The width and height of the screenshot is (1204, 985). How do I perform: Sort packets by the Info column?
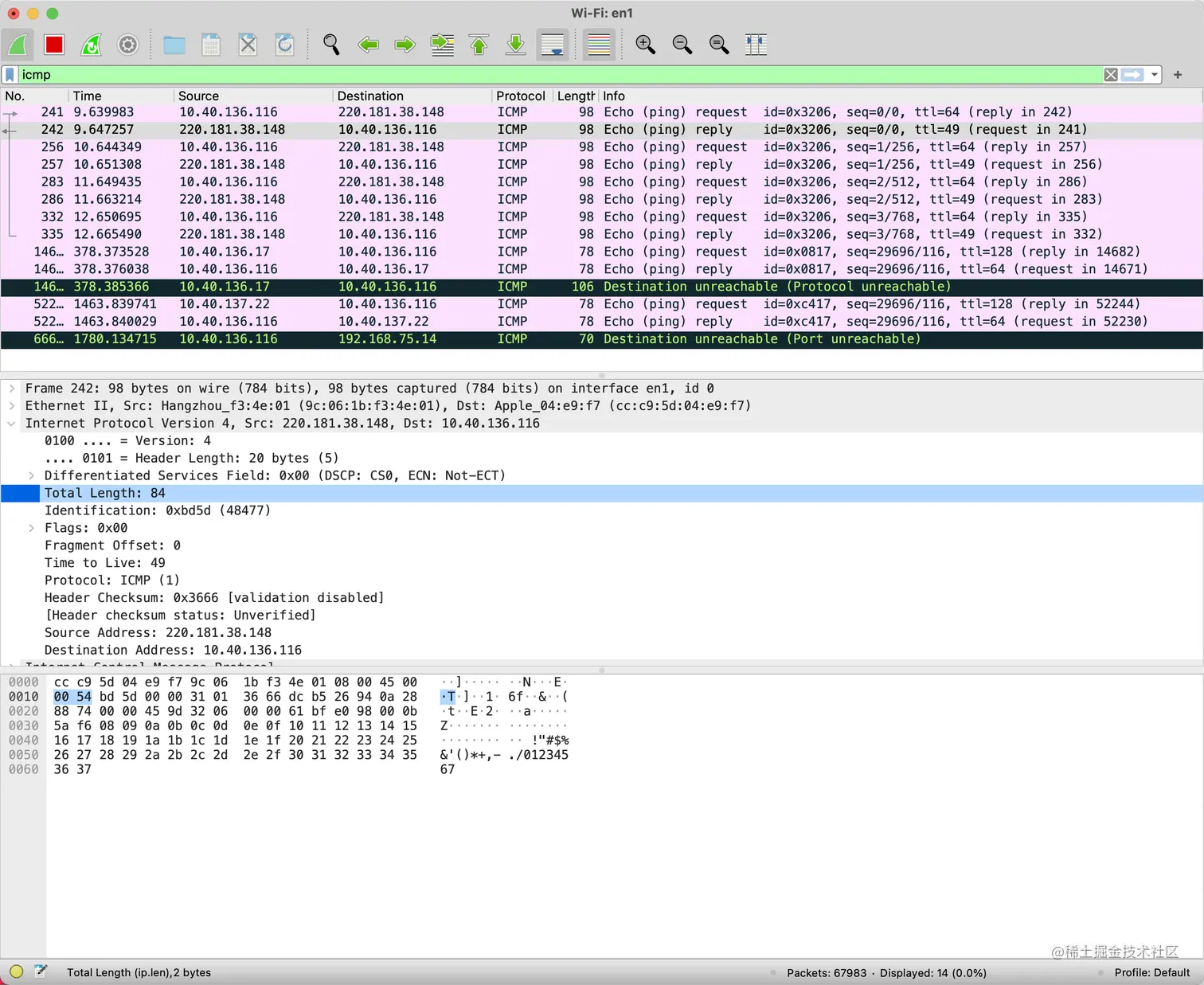coord(900,96)
